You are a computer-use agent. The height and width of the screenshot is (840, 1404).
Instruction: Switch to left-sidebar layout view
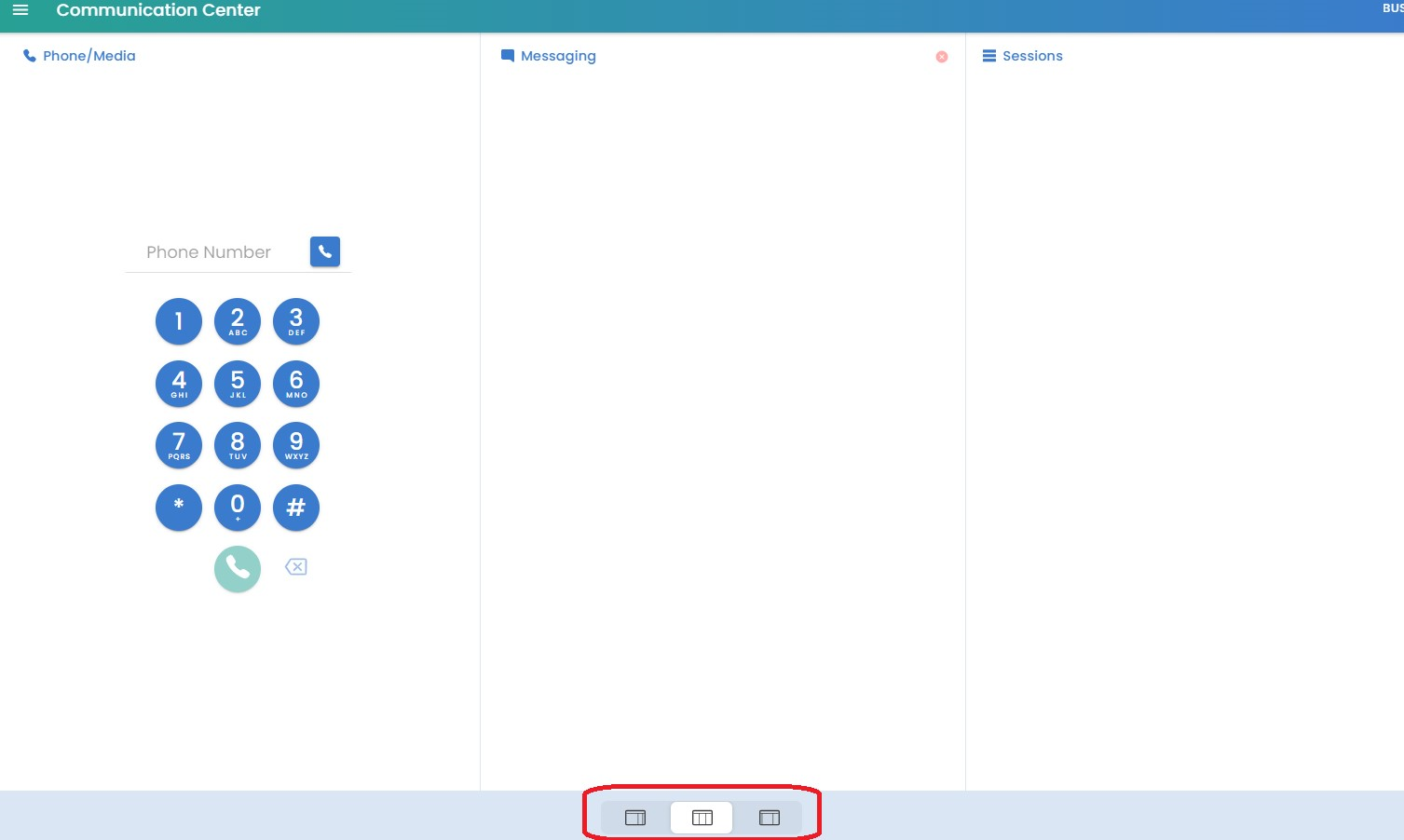click(x=770, y=818)
